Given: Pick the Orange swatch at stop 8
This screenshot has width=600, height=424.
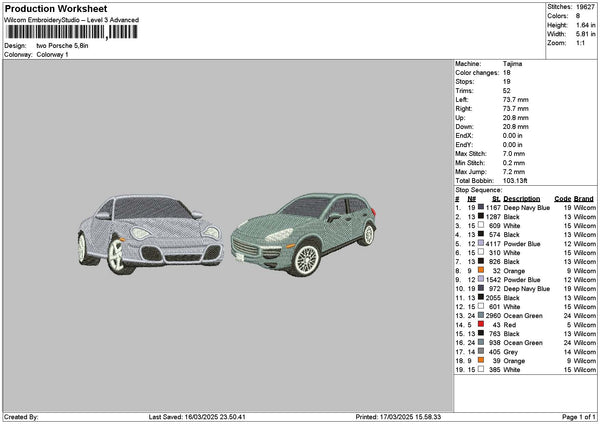Looking at the screenshot, I should tap(481, 270).
